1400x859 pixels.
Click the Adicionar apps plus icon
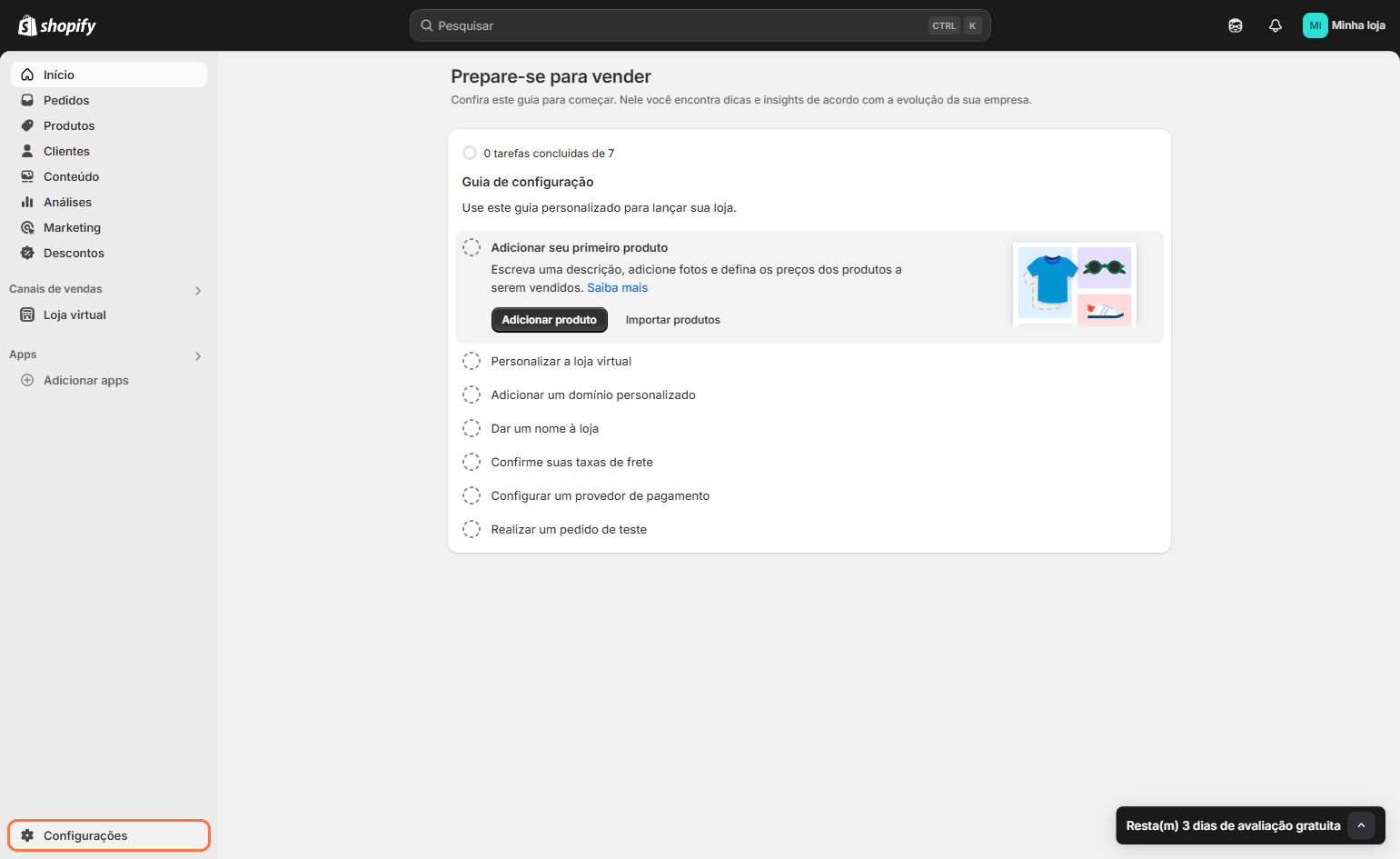click(27, 380)
